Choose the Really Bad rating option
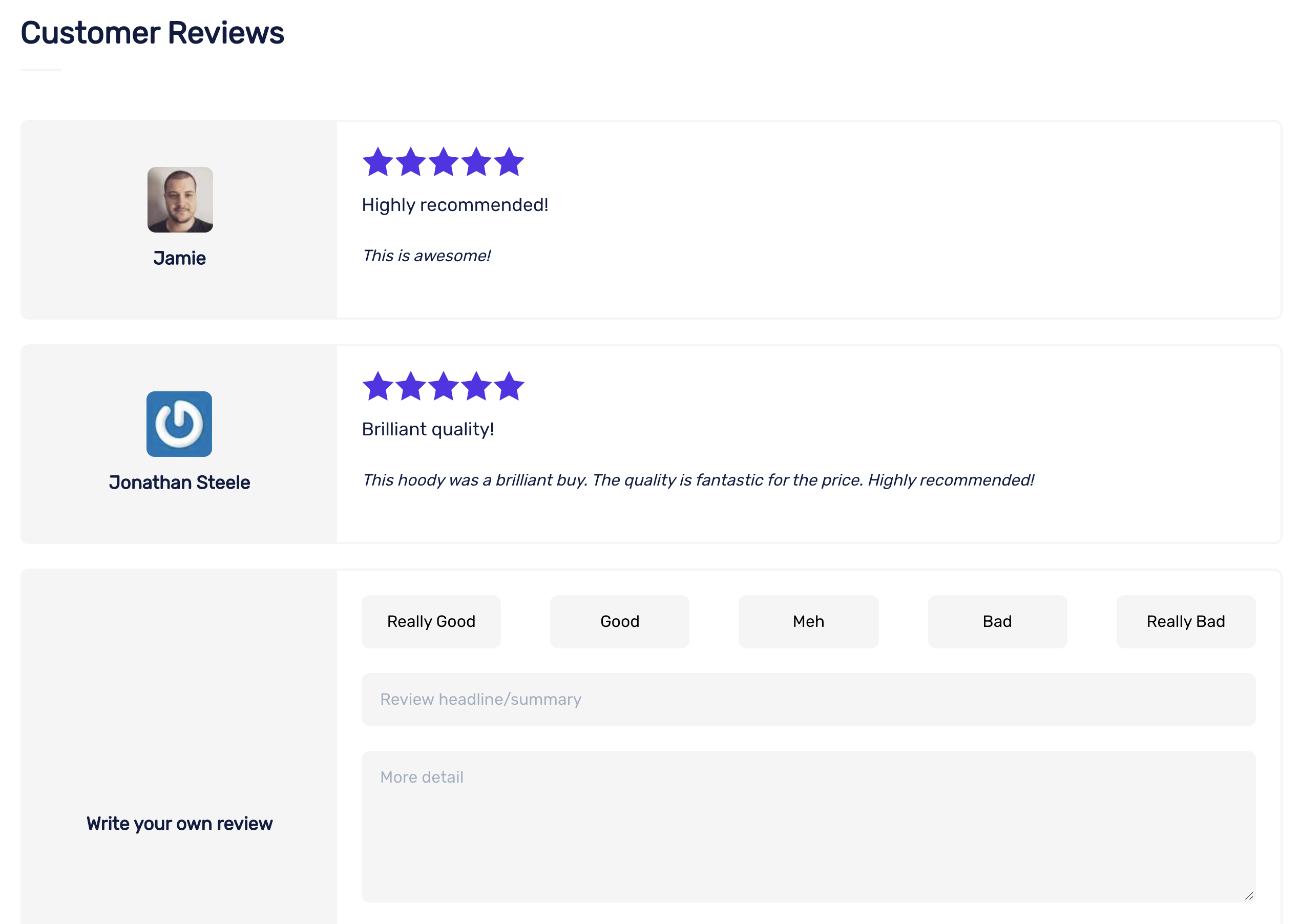The width and height of the screenshot is (1301, 924). pyautogui.click(x=1186, y=621)
